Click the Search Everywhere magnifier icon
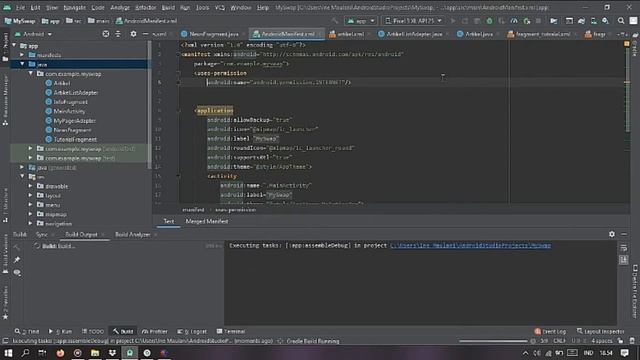This screenshot has height=360, width=640. 621,21
